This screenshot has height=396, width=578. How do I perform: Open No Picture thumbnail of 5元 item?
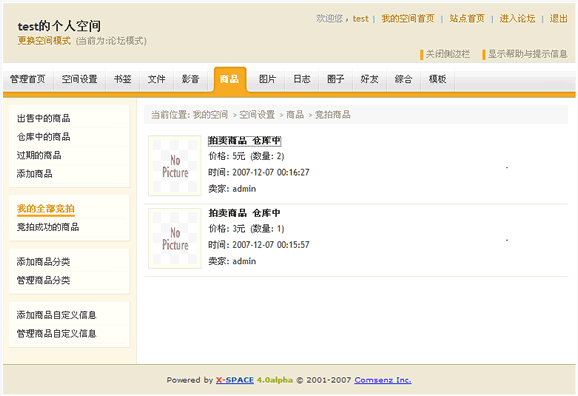pyautogui.click(x=175, y=166)
